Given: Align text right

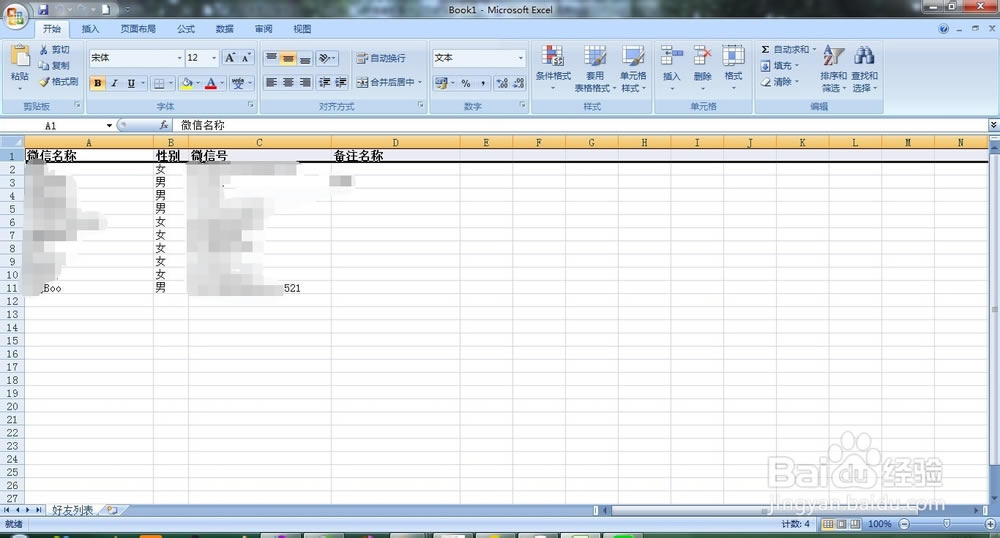Looking at the screenshot, I should point(305,82).
